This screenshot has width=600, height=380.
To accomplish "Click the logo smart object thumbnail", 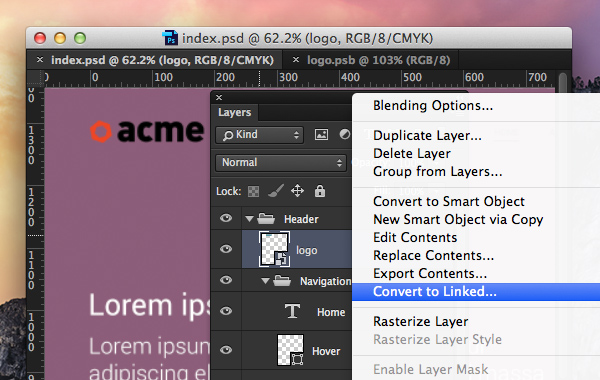I will (274, 249).
